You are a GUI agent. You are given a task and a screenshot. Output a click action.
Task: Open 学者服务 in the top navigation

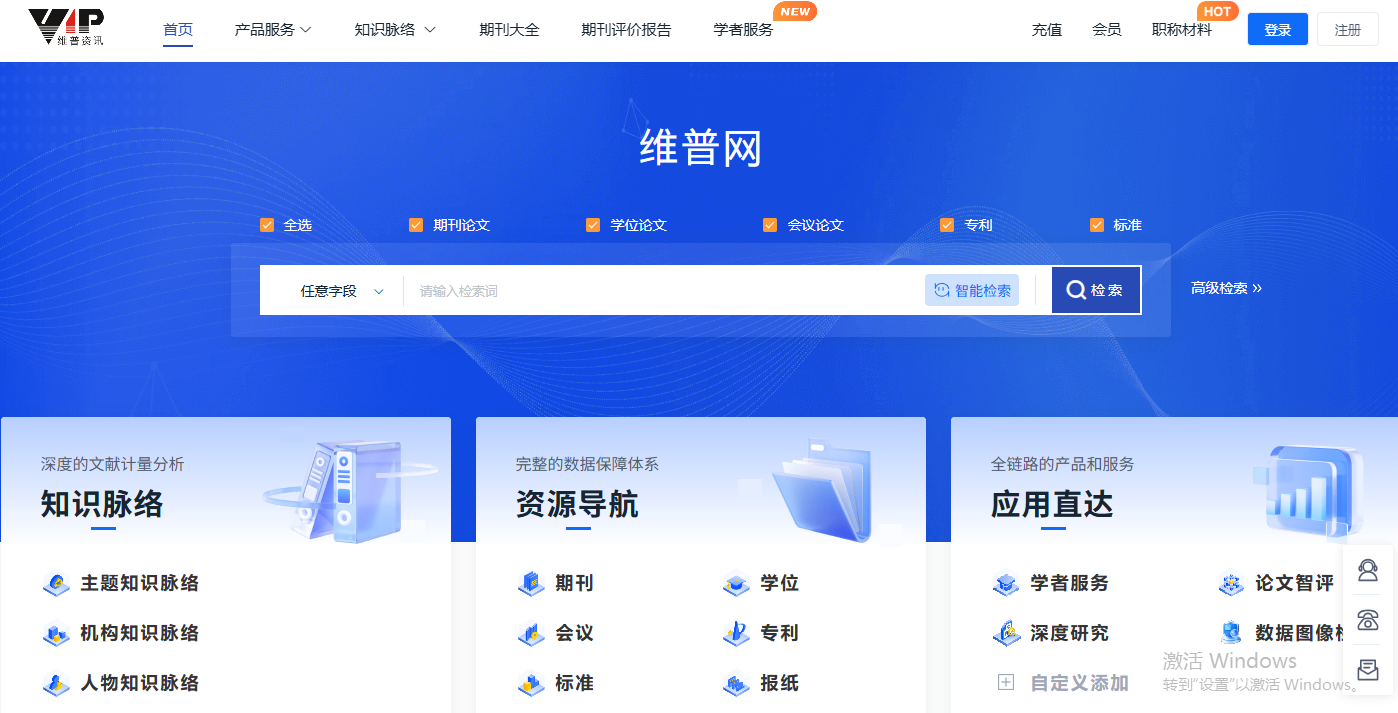pos(743,30)
